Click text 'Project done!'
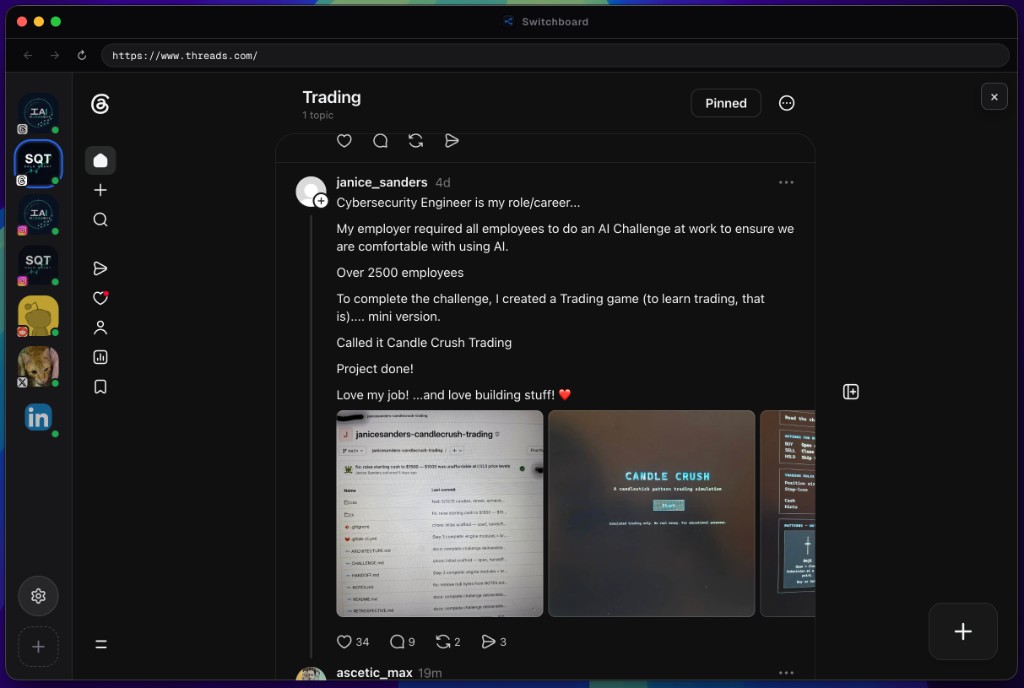1024x688 pixels. tap(375, 369)
